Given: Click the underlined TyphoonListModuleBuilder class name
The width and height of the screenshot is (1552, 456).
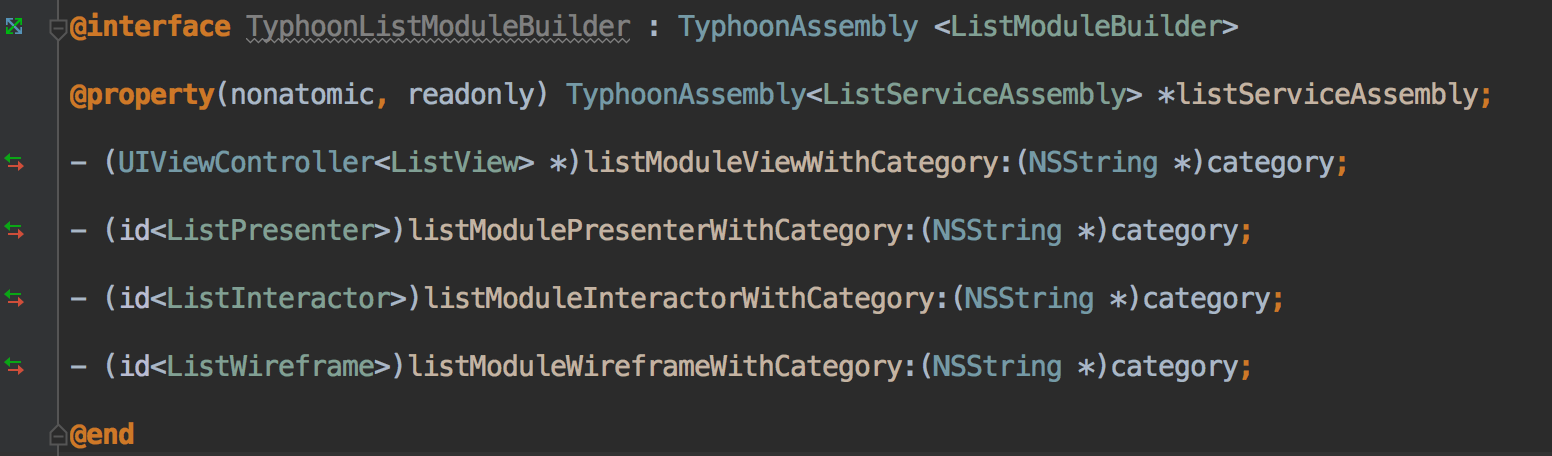Looking at the screenshot, I should click(438, 27).
